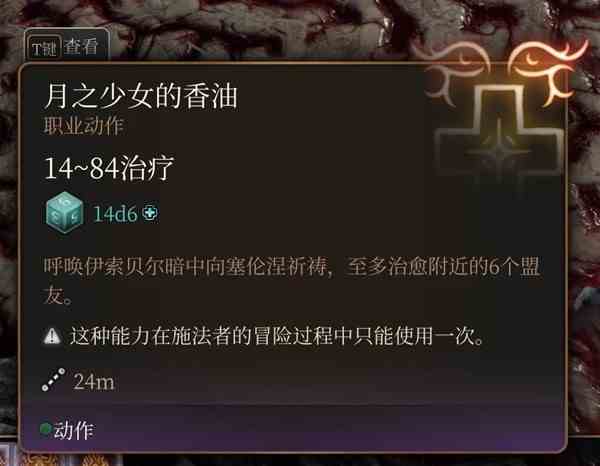
Task: Click the 14d6 dice roll text
Action: (115, 214)
